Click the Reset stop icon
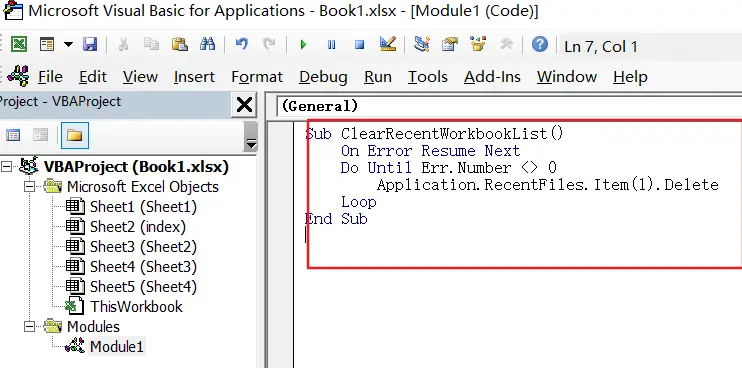The height and width of the screenshot is (368, 742). pos(360,45)
